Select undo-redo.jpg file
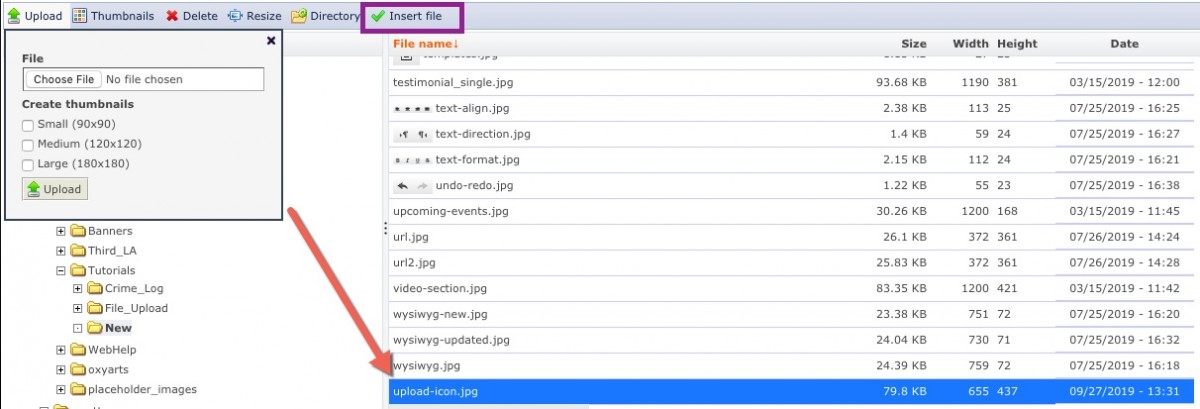The width and height of the screenshot is (1200, 409). click(793, 186)
